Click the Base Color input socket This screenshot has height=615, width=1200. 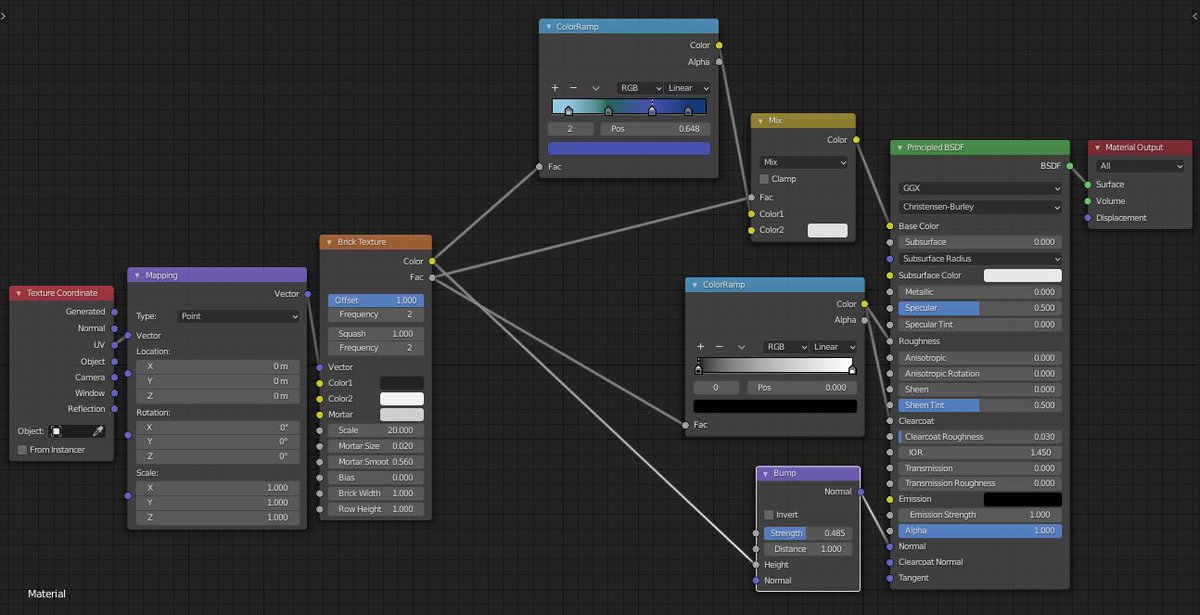tap(889, 226)
